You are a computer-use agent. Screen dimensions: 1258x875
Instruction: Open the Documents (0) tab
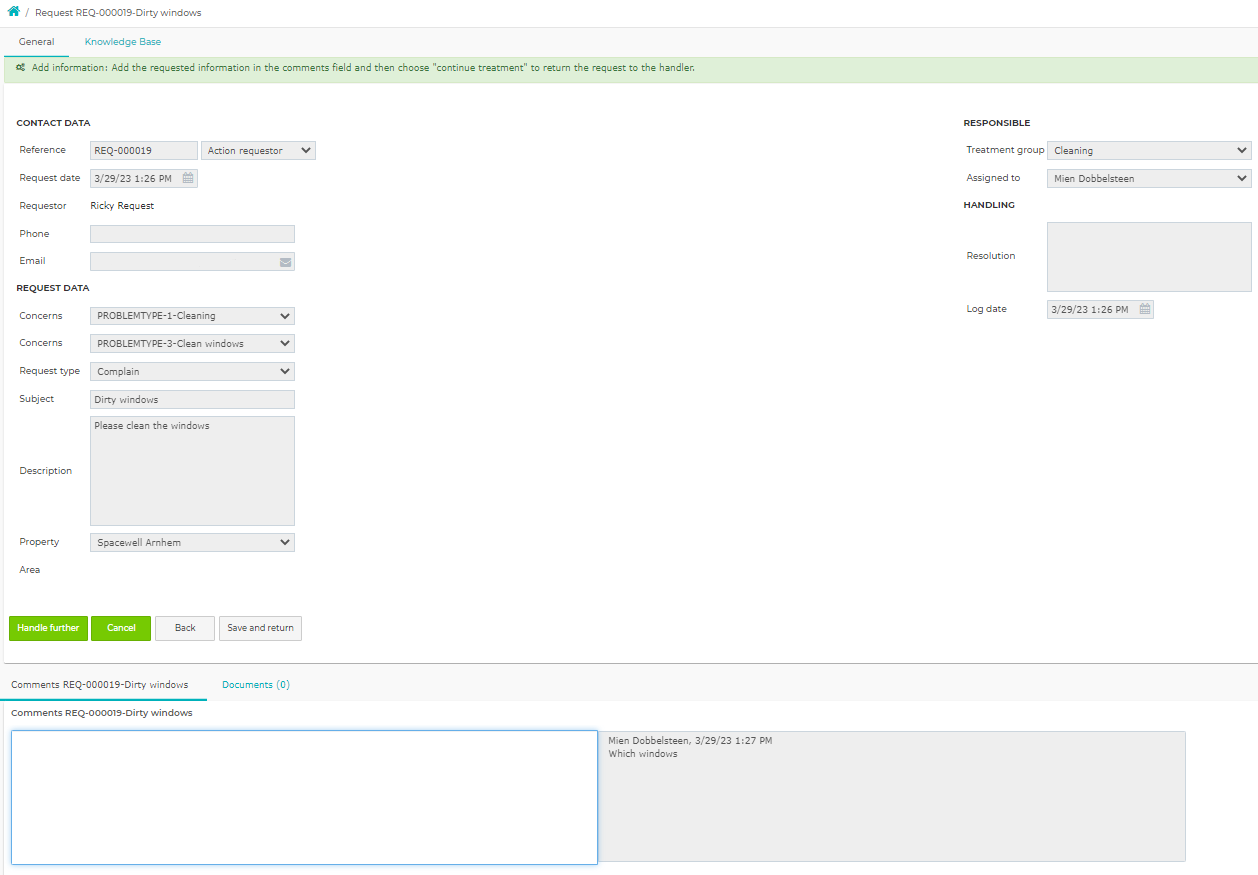point(256,685)
